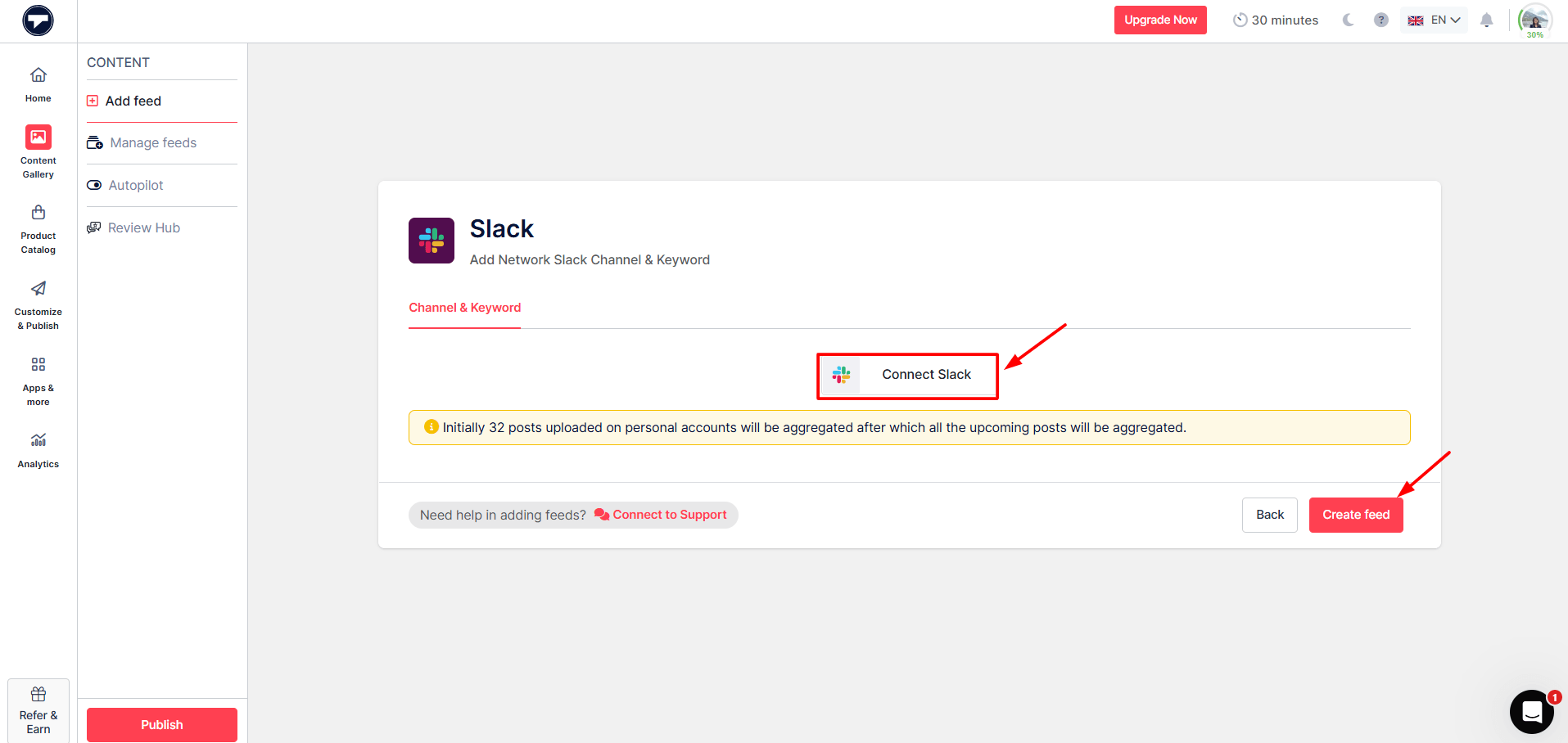The width and height of the screenshot is (1568, 743).
Task: Open Analytics section
Action: (38, 451)
